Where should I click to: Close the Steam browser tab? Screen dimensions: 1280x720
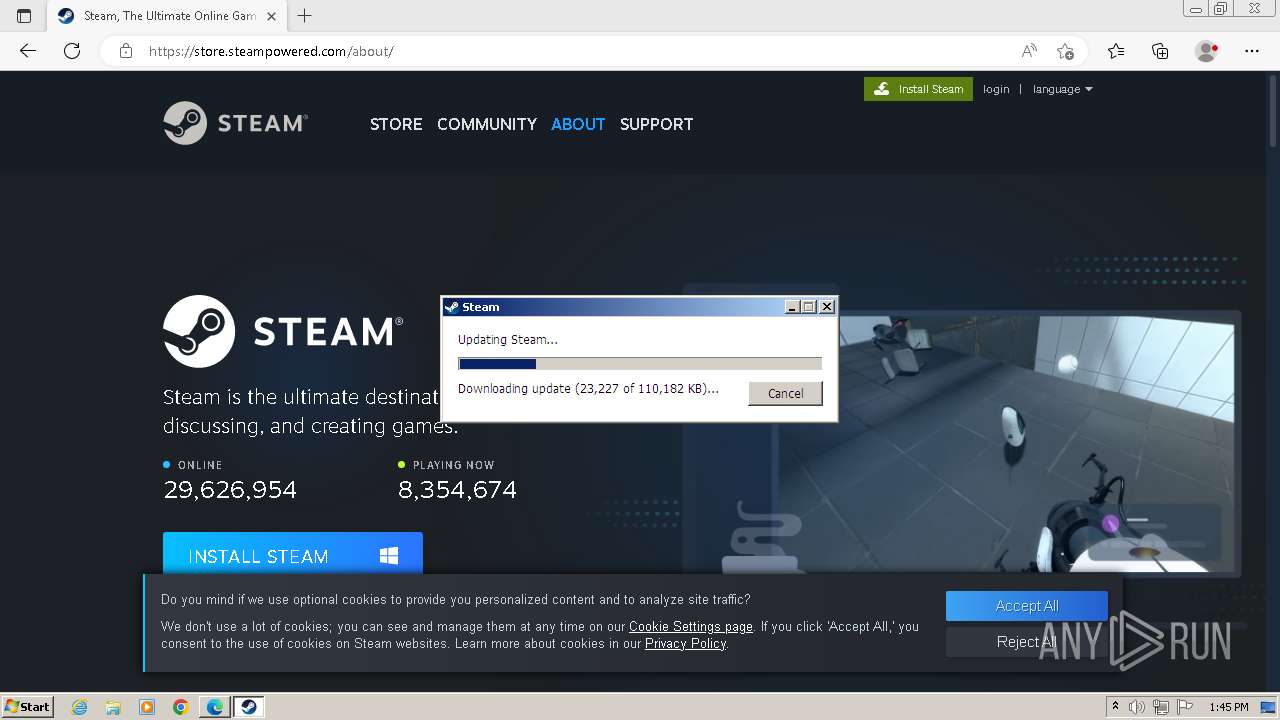271,16
